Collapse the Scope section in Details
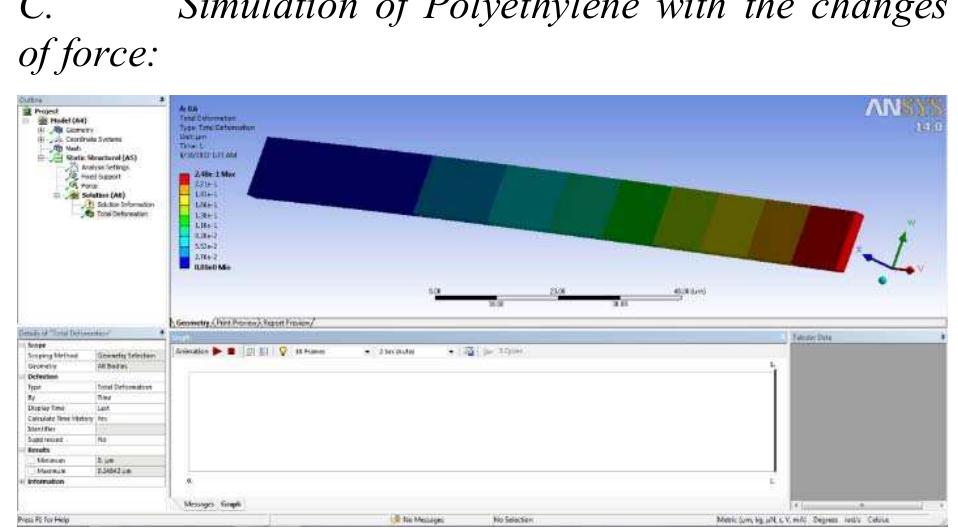 point(23,346)
